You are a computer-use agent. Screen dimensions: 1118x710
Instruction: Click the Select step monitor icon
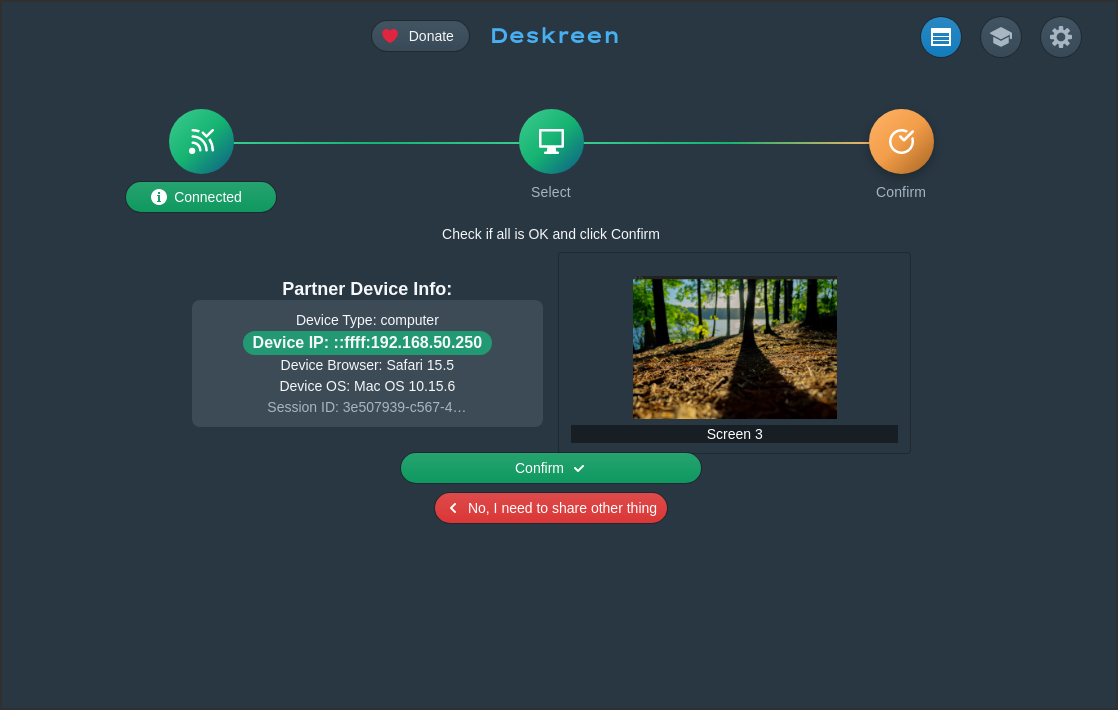[x=551, y=141]
